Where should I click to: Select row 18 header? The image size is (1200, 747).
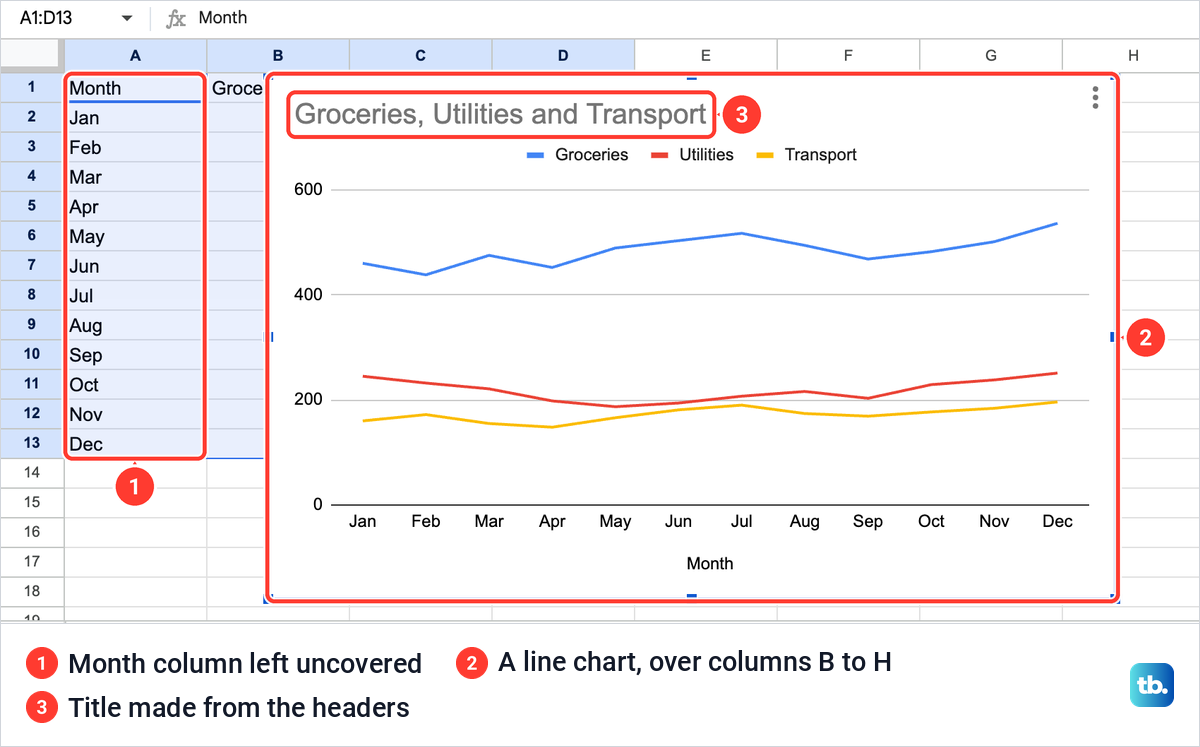[32, 591]
